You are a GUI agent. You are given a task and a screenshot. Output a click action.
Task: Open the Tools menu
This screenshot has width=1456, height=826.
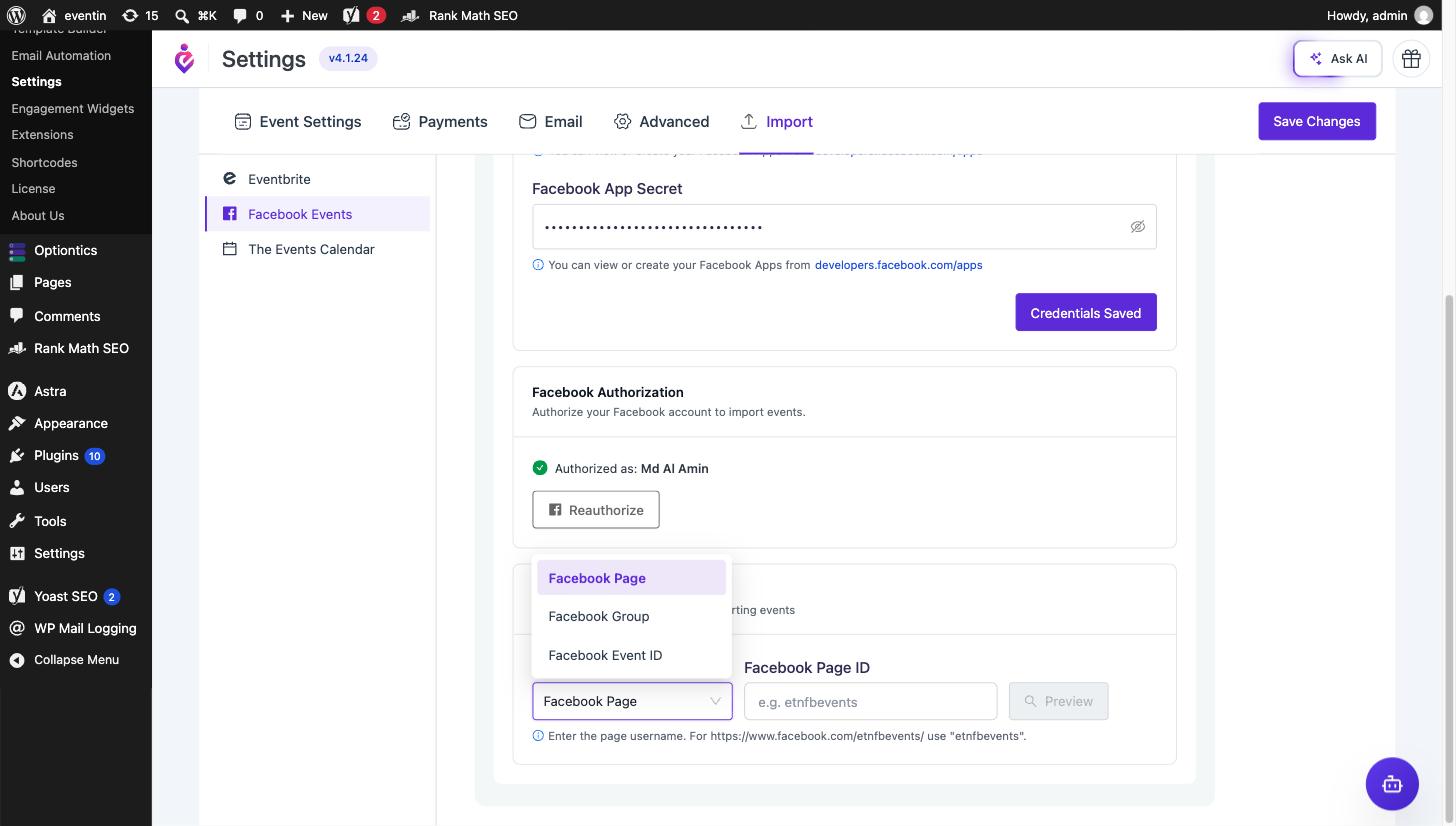tap(76, 521)
